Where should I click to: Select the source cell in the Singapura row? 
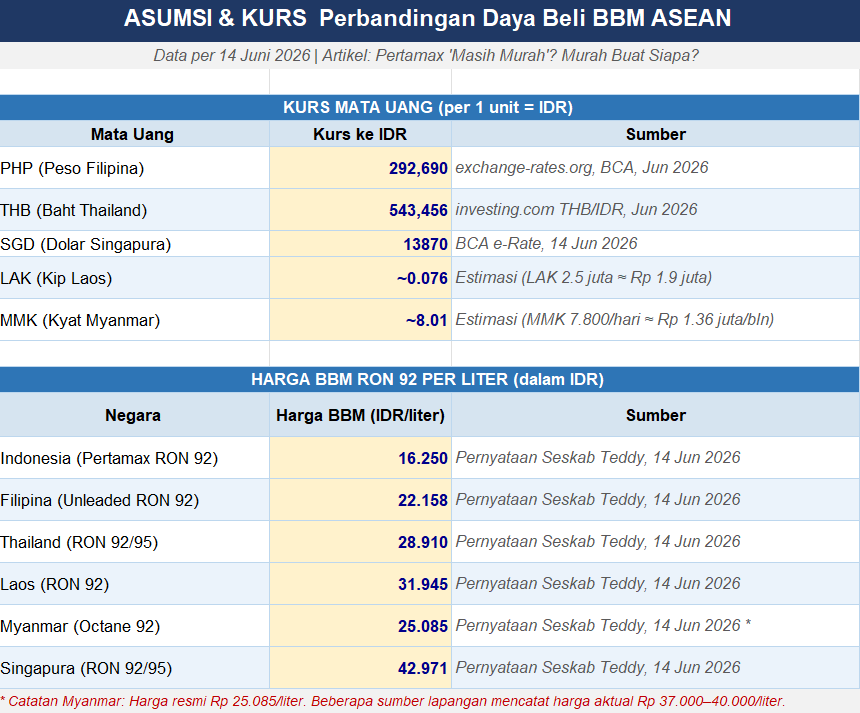655,667
